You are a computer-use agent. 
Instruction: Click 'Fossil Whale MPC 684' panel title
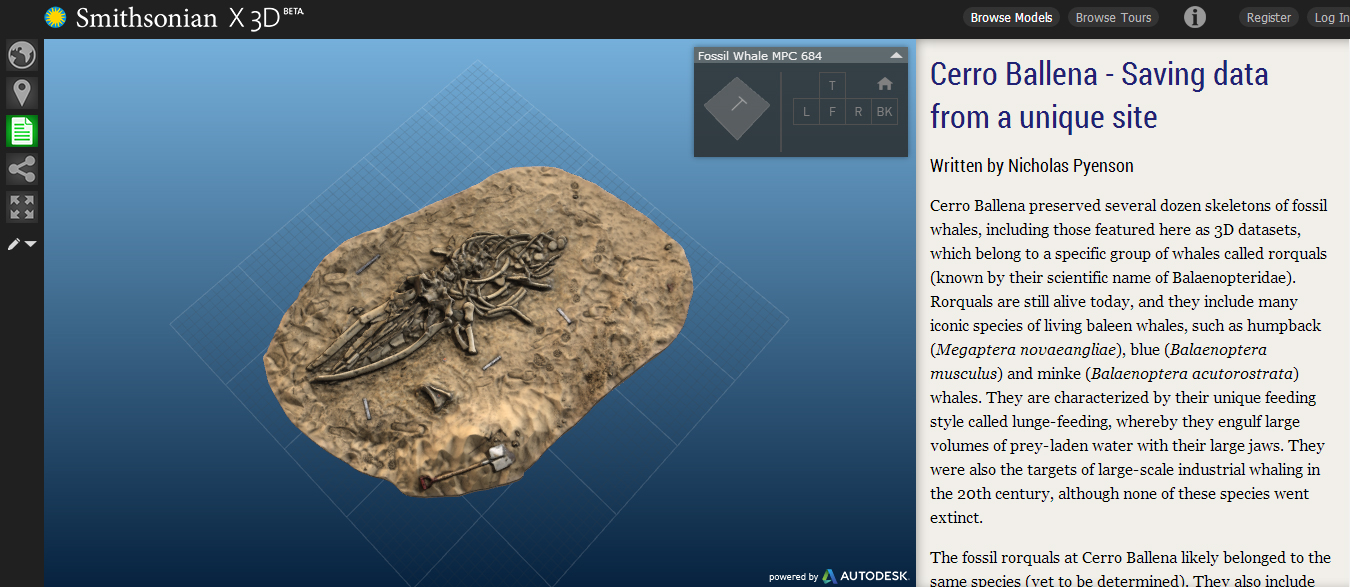tap(760, 56)
